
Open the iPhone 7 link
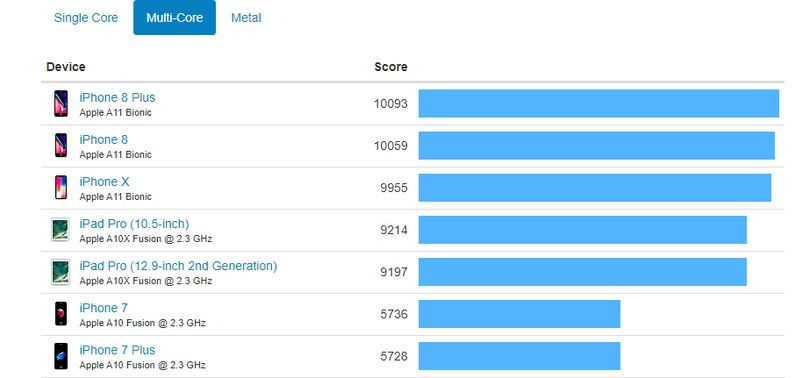click(x=103, y=308)
